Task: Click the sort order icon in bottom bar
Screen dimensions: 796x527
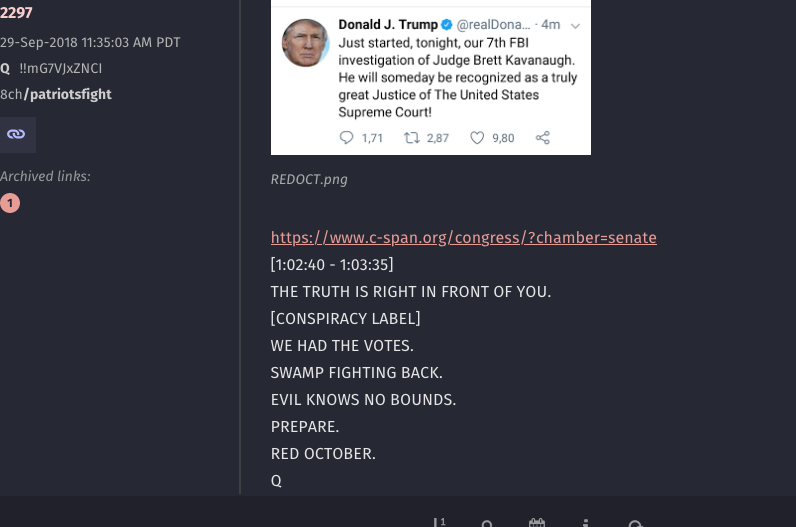Action: coord(439,522)
